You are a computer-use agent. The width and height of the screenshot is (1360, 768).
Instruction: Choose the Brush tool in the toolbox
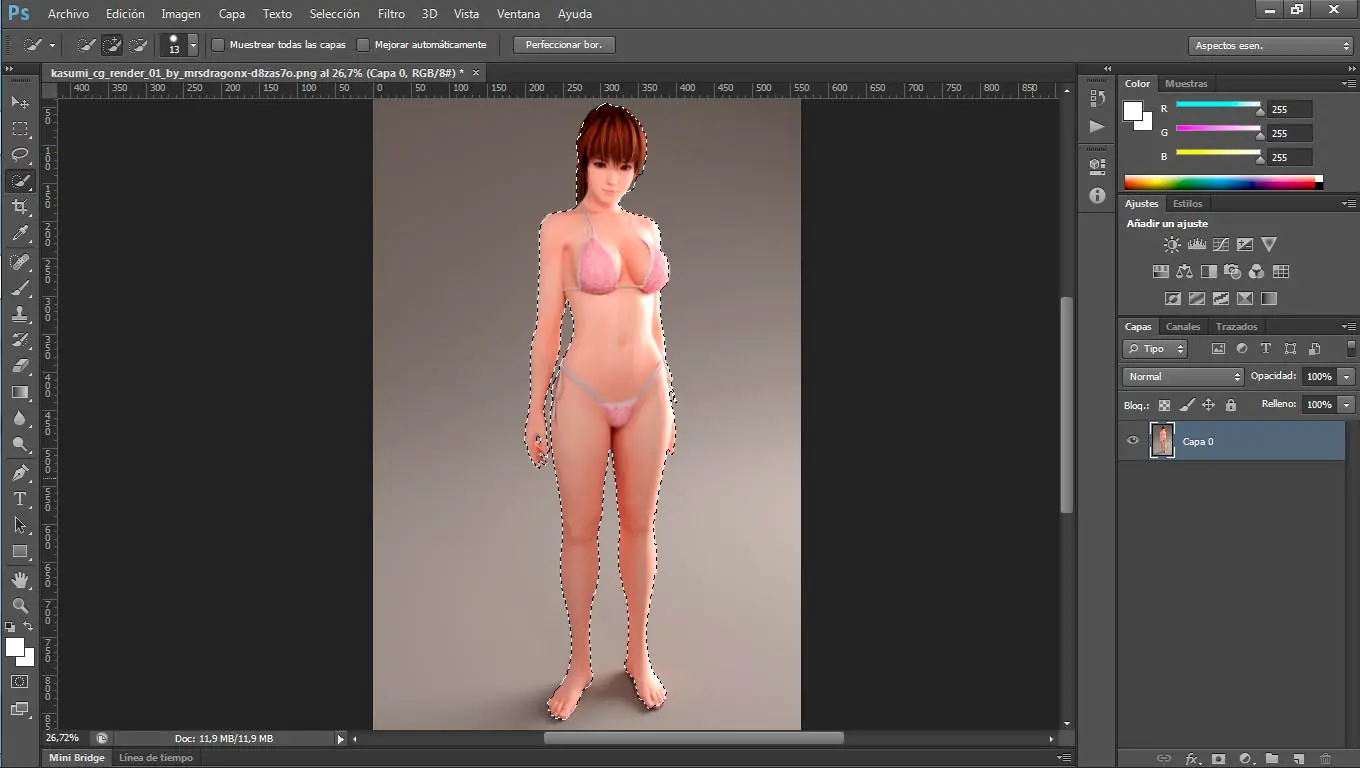pos(20,288)
